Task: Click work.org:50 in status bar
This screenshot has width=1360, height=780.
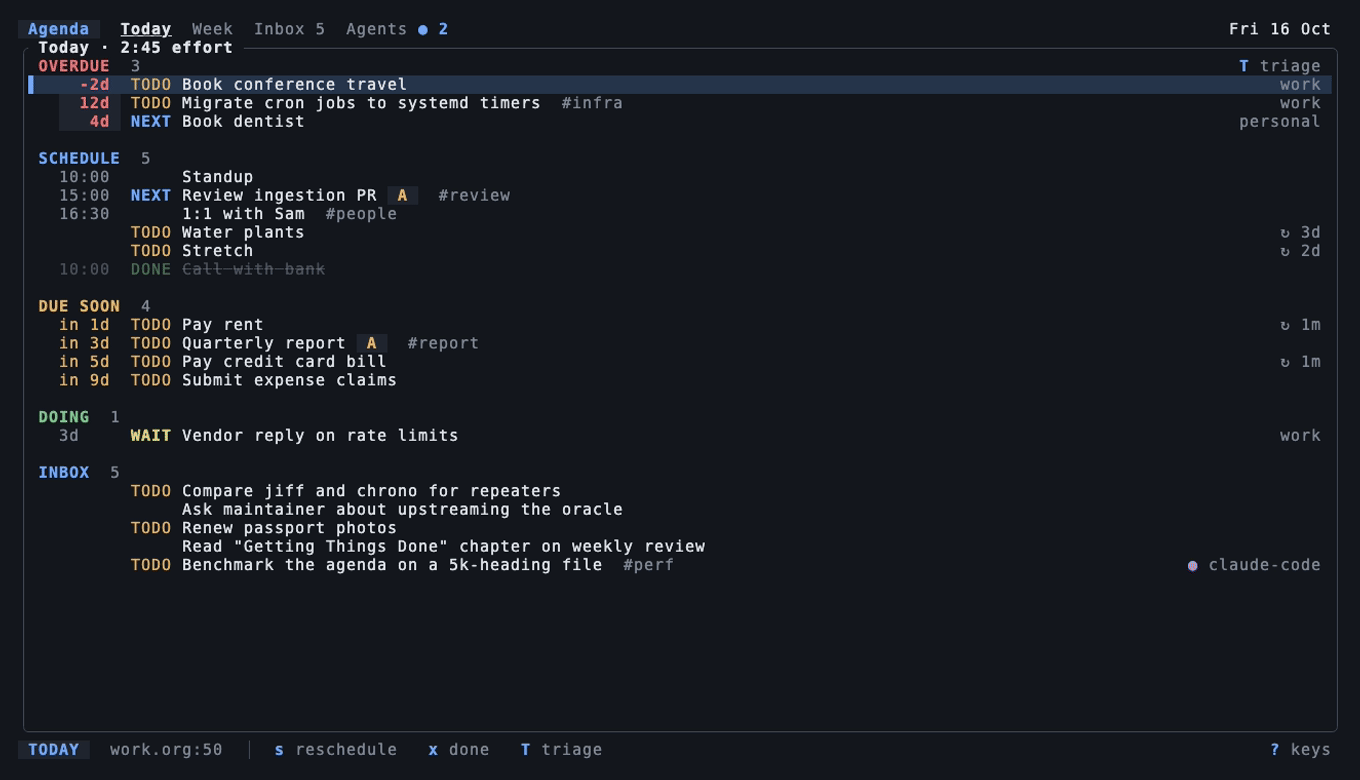Action: pos(166,749)
